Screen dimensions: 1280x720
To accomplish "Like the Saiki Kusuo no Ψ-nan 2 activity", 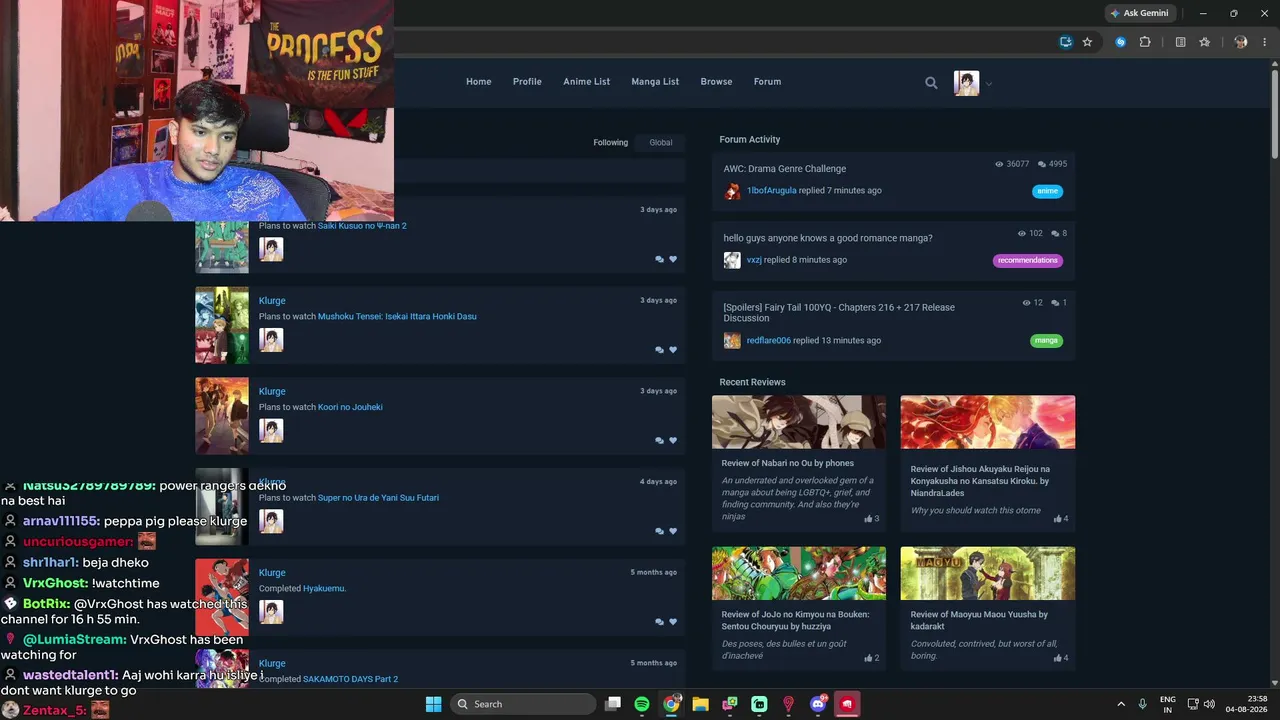I will click(x=673, y=259).
